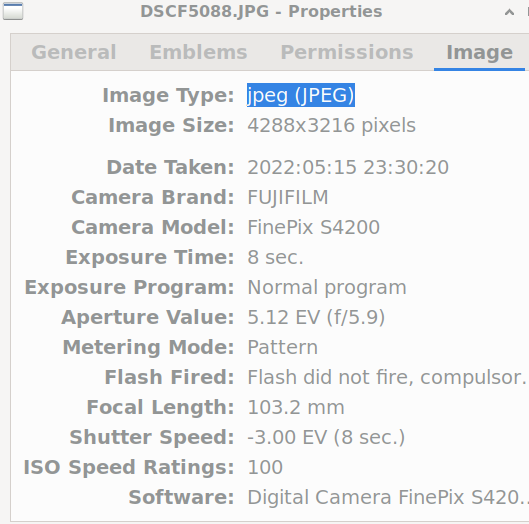The width and height of the screenshot is (529, 524).
Task: Open the window menu icon in title bar
Action: pyautogui.click(x=13, y=11)
